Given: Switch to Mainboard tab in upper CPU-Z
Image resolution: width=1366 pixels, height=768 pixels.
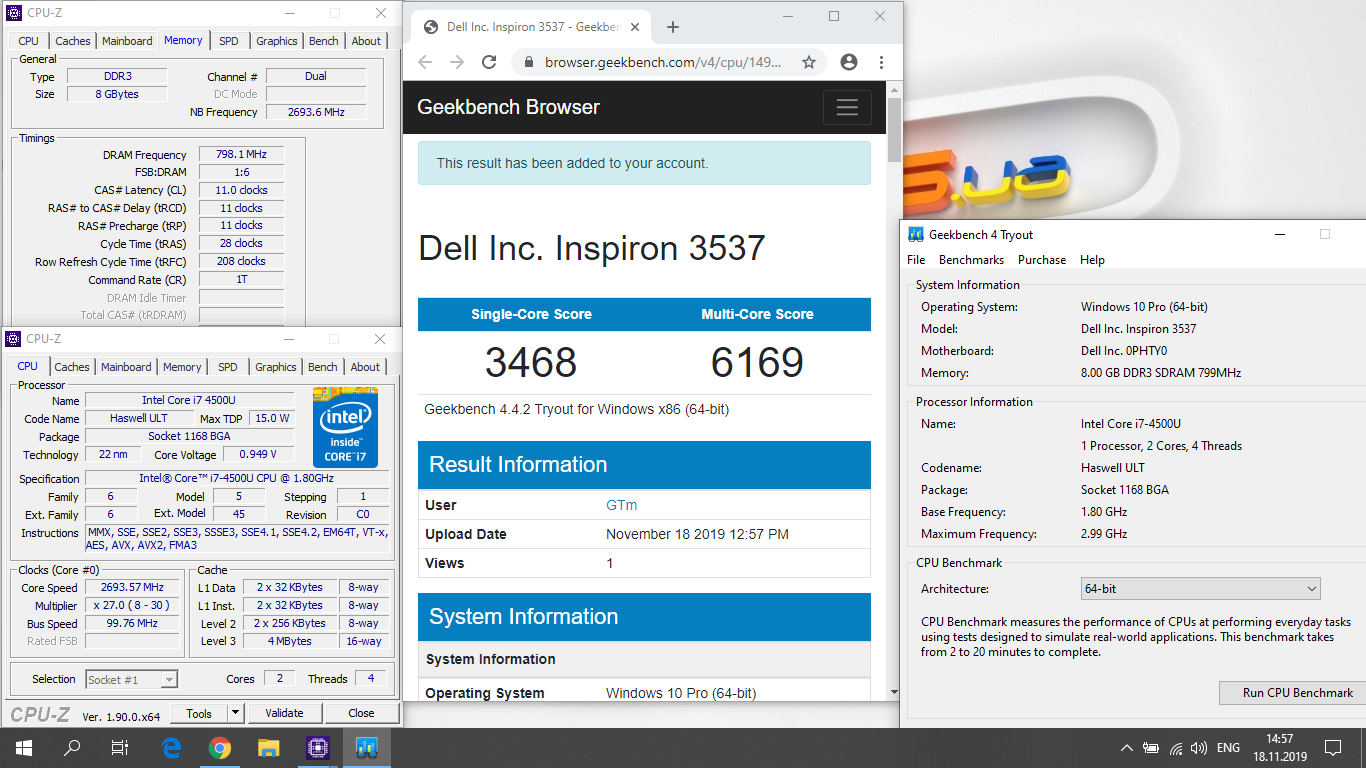Looking at the screenshot, I should click(x=127, y=41).
